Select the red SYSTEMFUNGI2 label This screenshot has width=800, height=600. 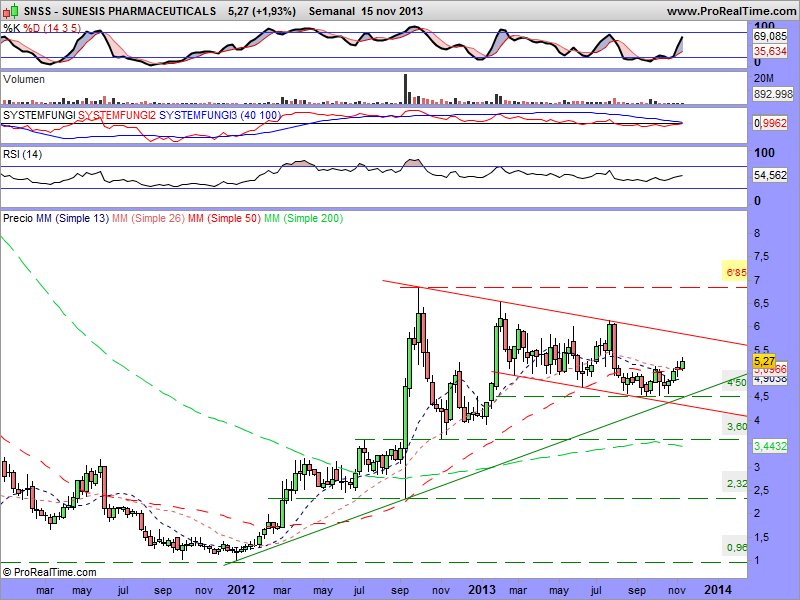coord(117,115)
